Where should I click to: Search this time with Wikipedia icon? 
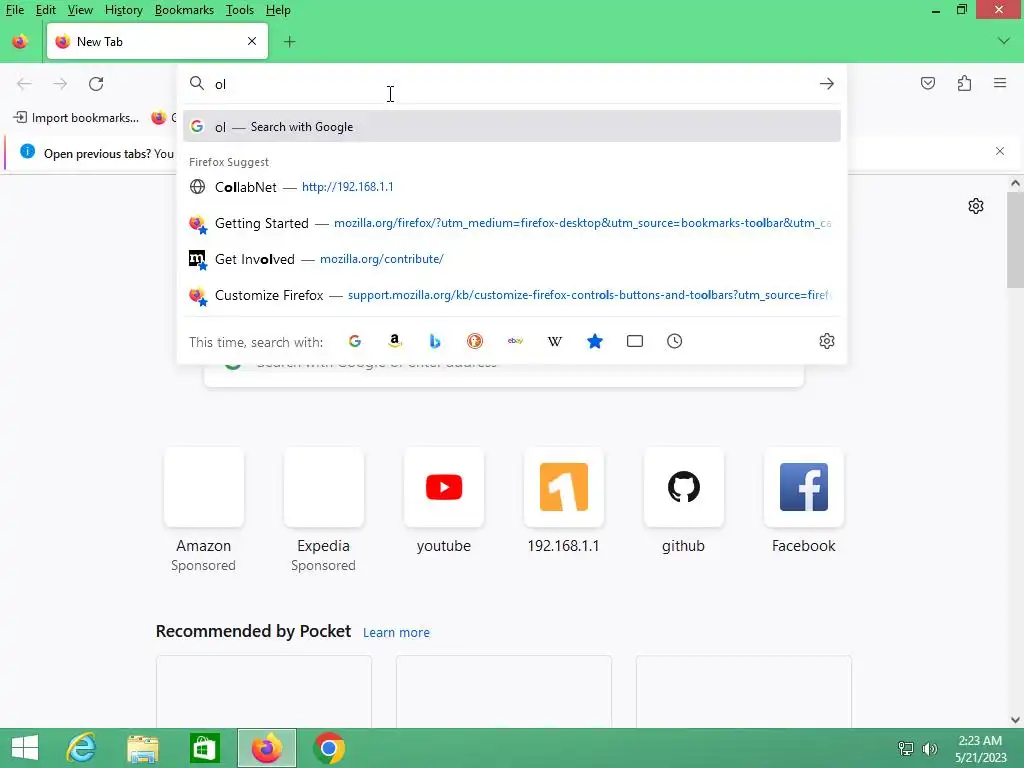click(554, 341)
